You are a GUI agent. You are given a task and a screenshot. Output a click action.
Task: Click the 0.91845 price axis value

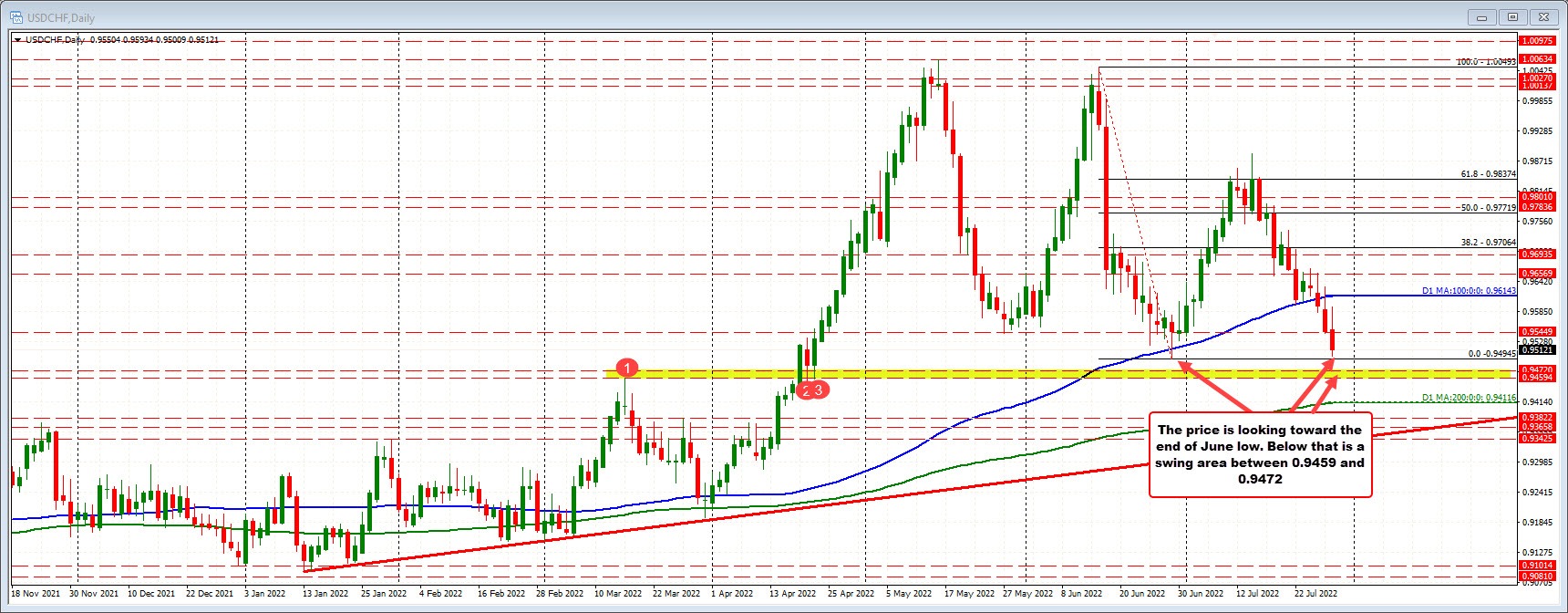point(1537,523)
